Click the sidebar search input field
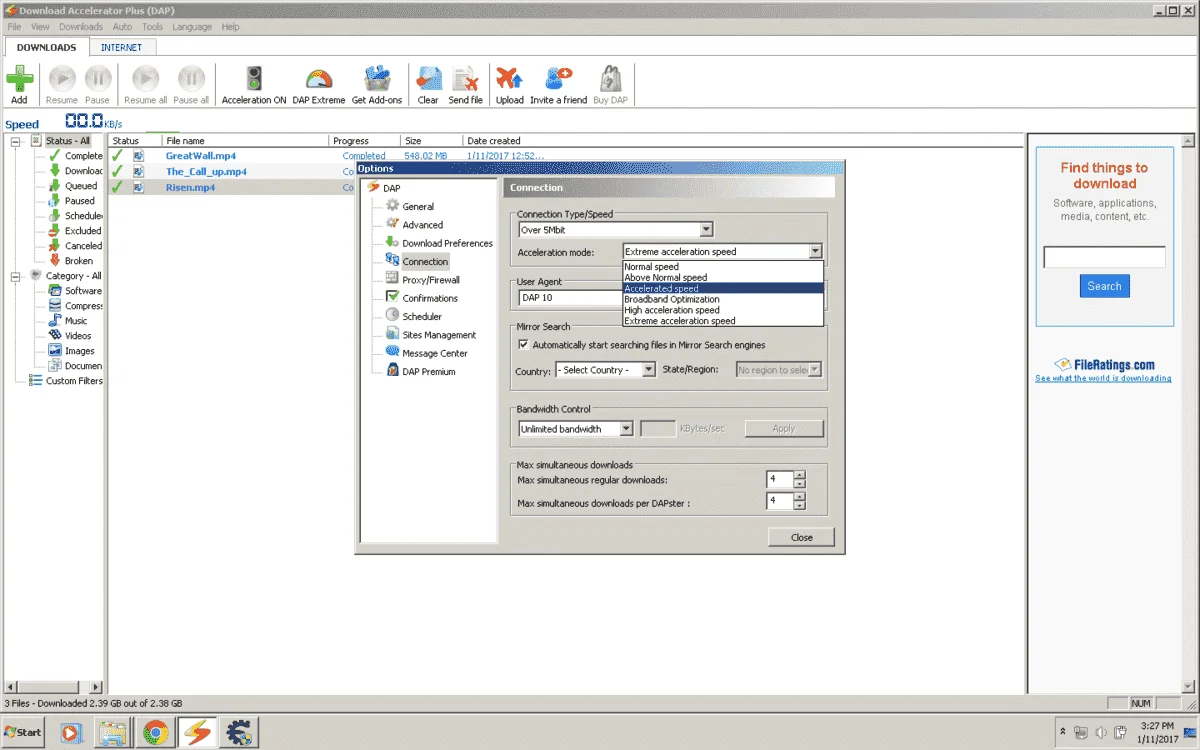Viewport: 1200px width, 750px height. coord(1104,257)
